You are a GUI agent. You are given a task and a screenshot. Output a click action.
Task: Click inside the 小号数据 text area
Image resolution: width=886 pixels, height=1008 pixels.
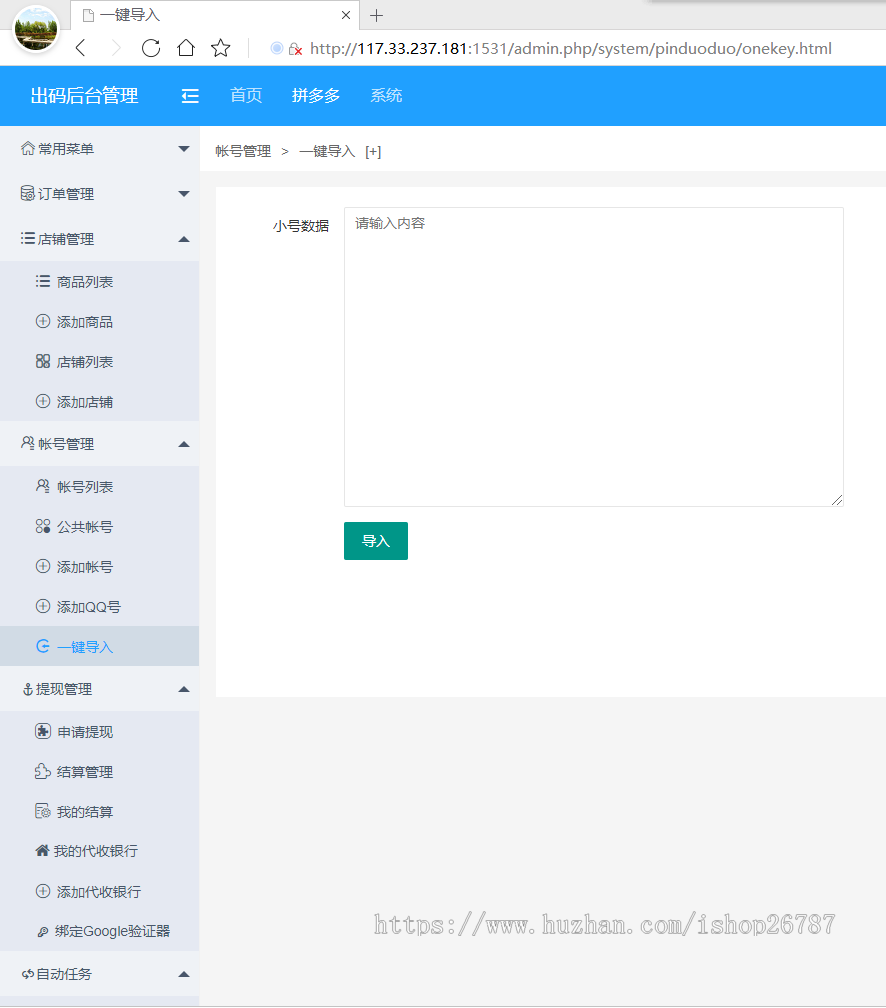coord(593,355)
